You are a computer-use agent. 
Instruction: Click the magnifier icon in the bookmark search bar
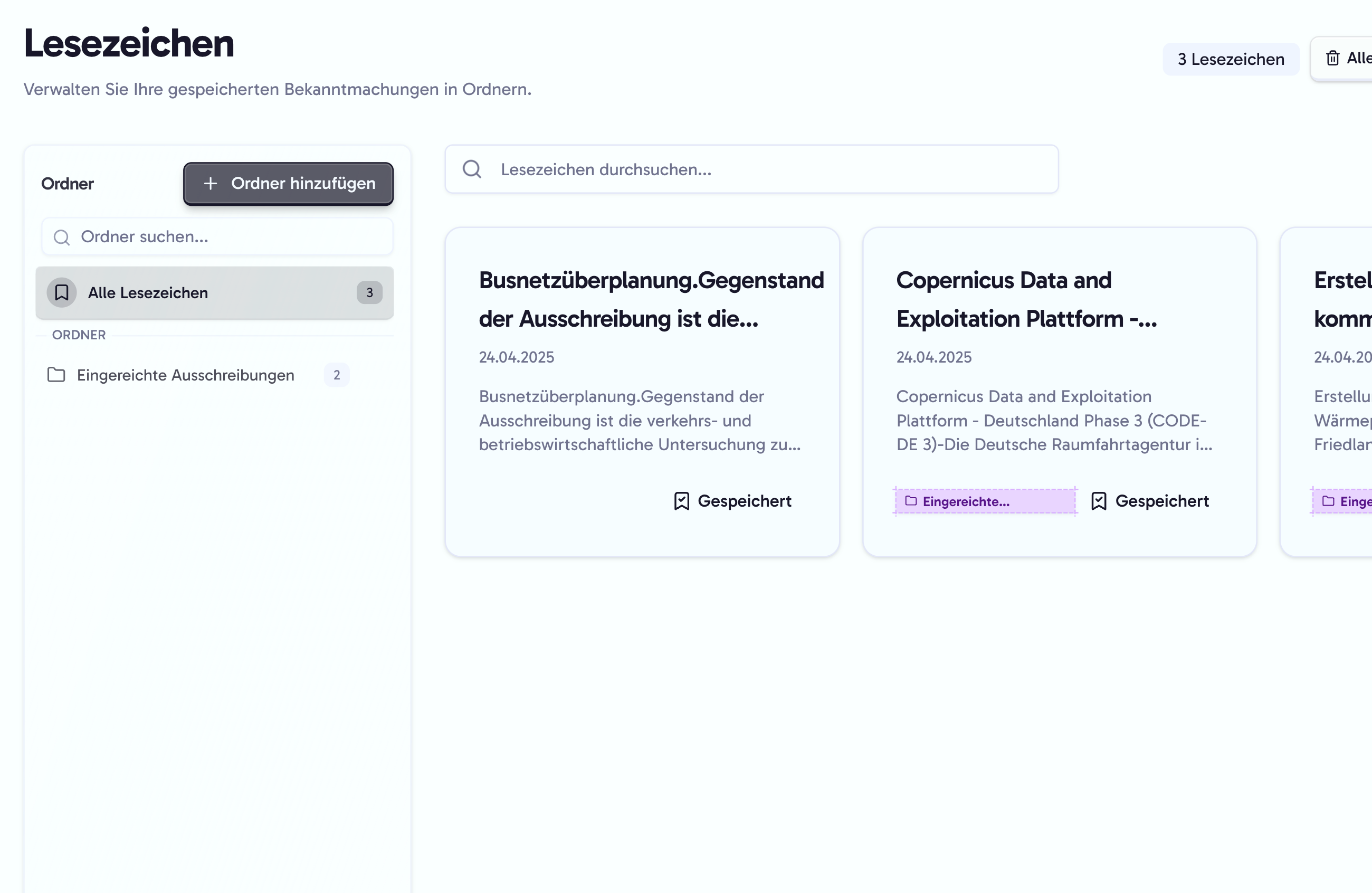[472, 168]
